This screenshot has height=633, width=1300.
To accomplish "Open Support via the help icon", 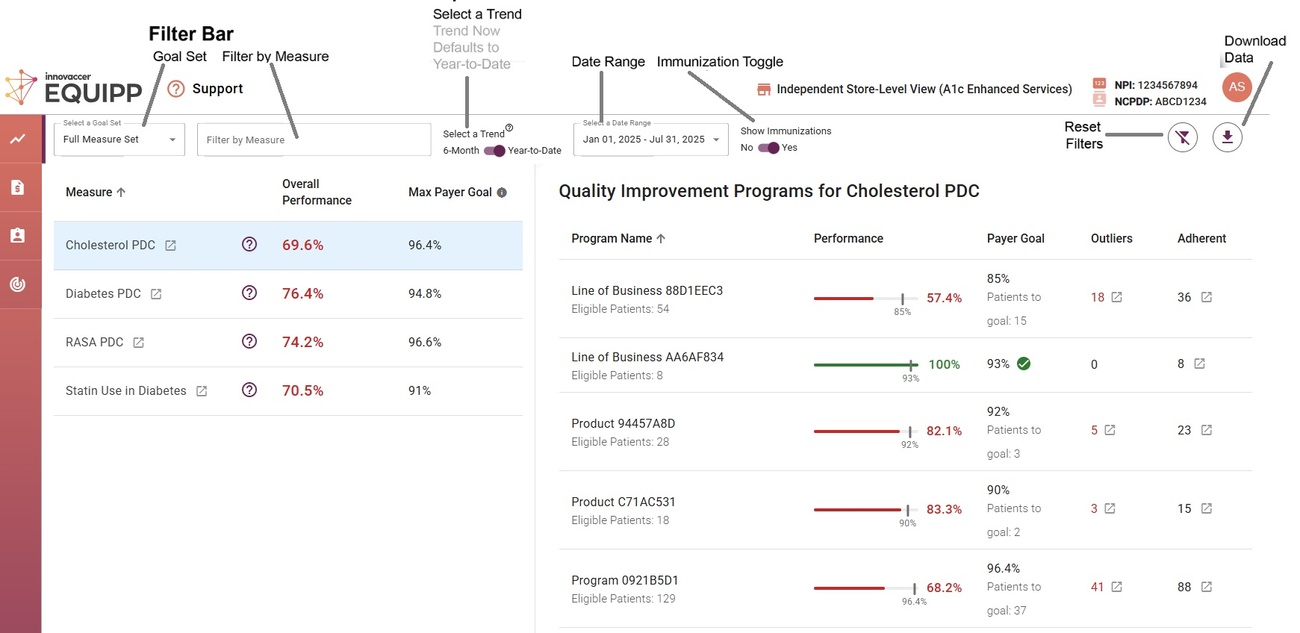I will 174,88.
